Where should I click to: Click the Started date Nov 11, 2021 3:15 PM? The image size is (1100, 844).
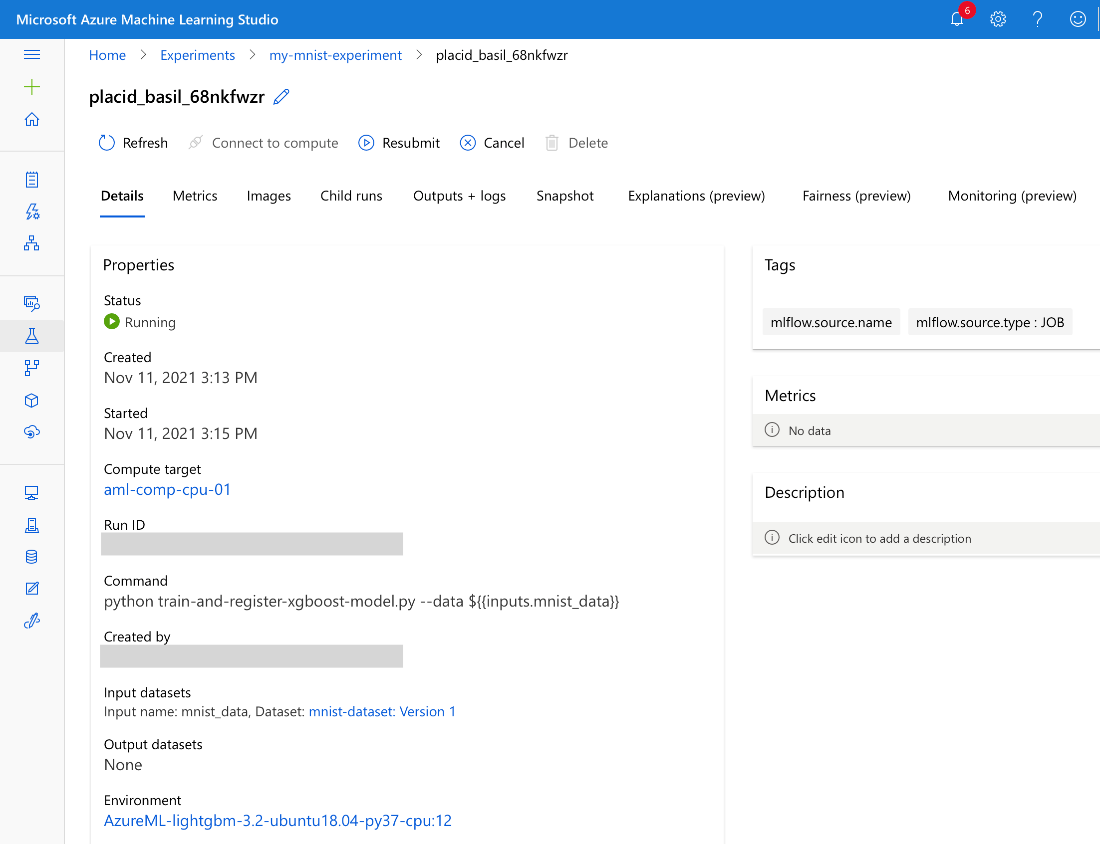(x=181, y=434)
